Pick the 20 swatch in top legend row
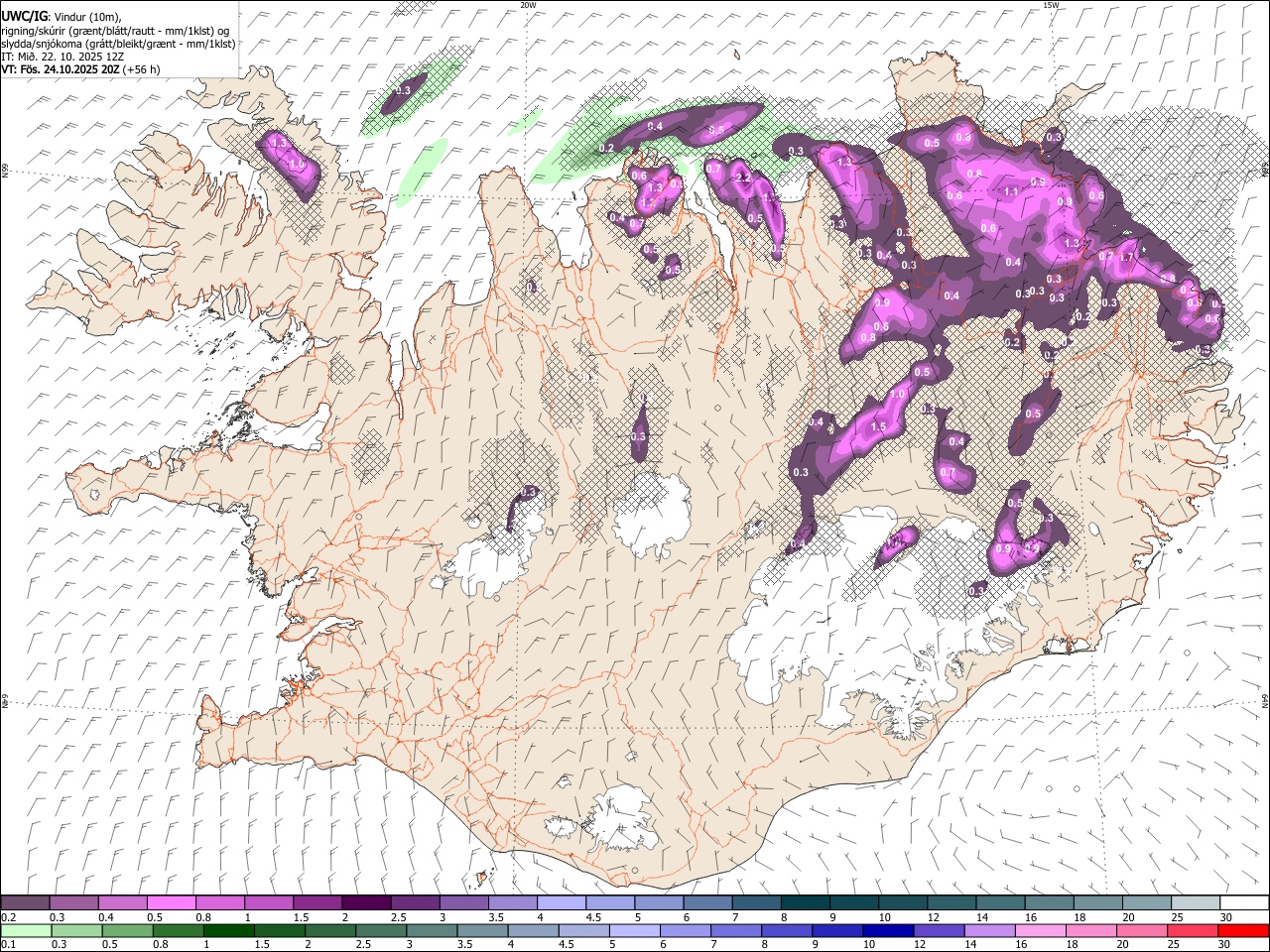Viewport: 1270px width, 952px height. pos(1147,902)
